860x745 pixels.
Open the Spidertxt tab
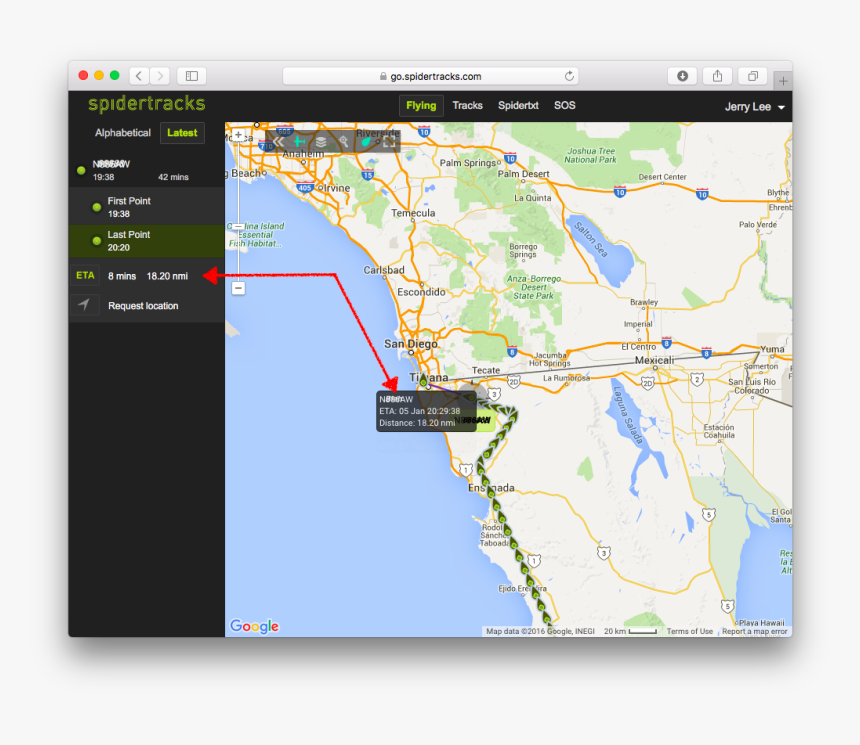point(518,105)
